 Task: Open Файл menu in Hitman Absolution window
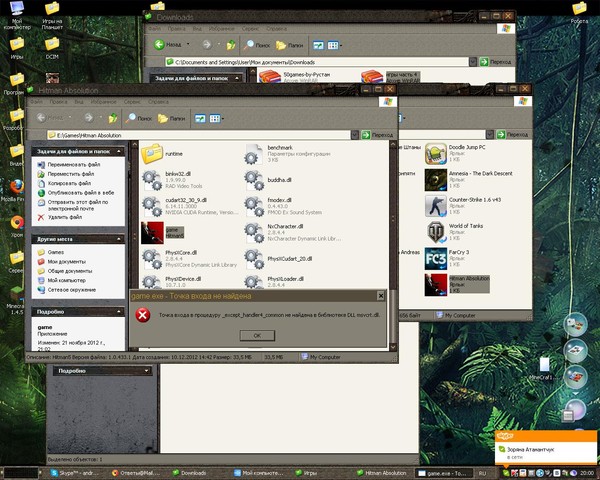pos(36,102)
